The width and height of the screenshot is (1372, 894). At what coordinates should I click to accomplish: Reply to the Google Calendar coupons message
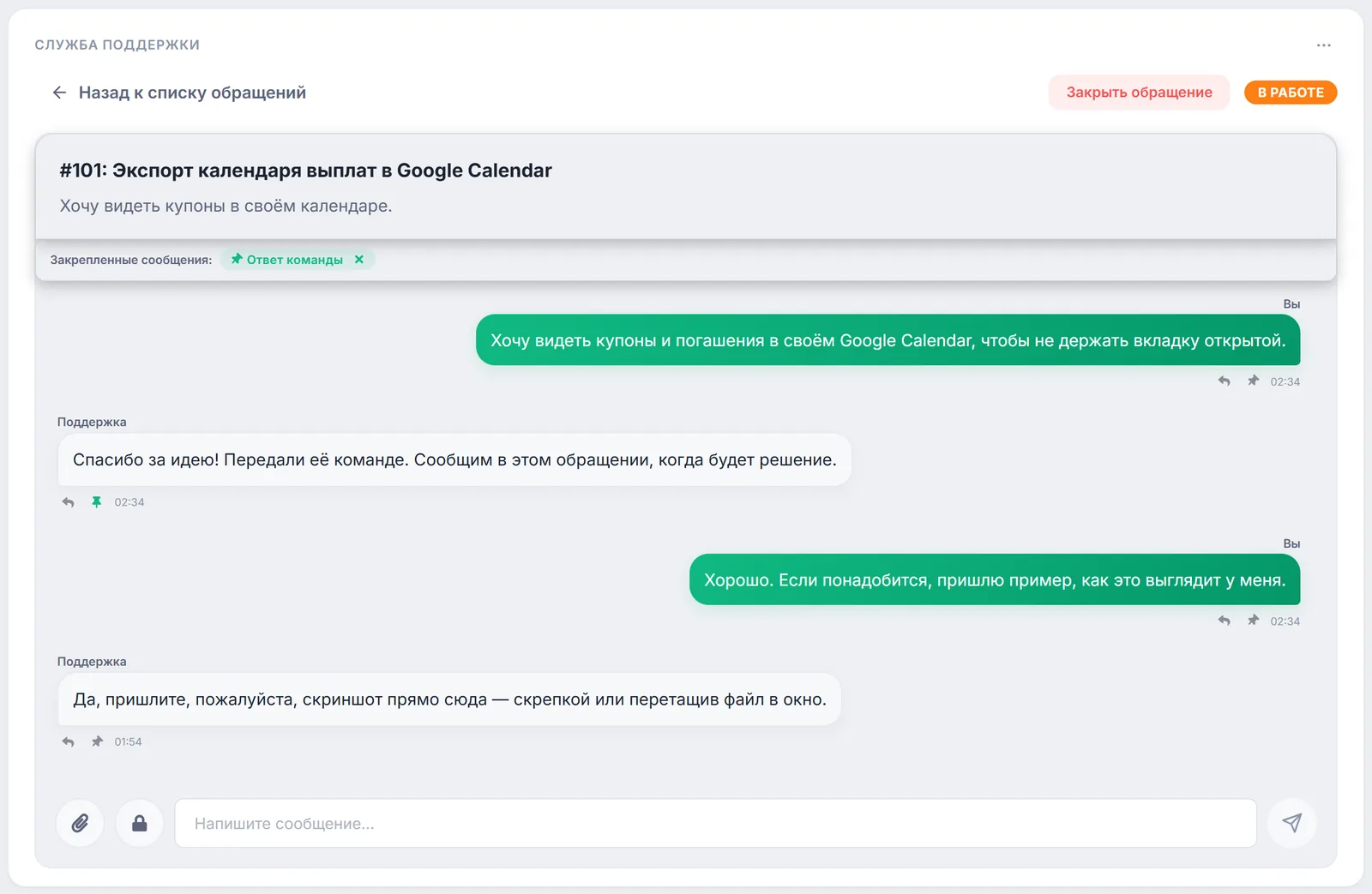pyautogui.click(x=1225, y=381)
